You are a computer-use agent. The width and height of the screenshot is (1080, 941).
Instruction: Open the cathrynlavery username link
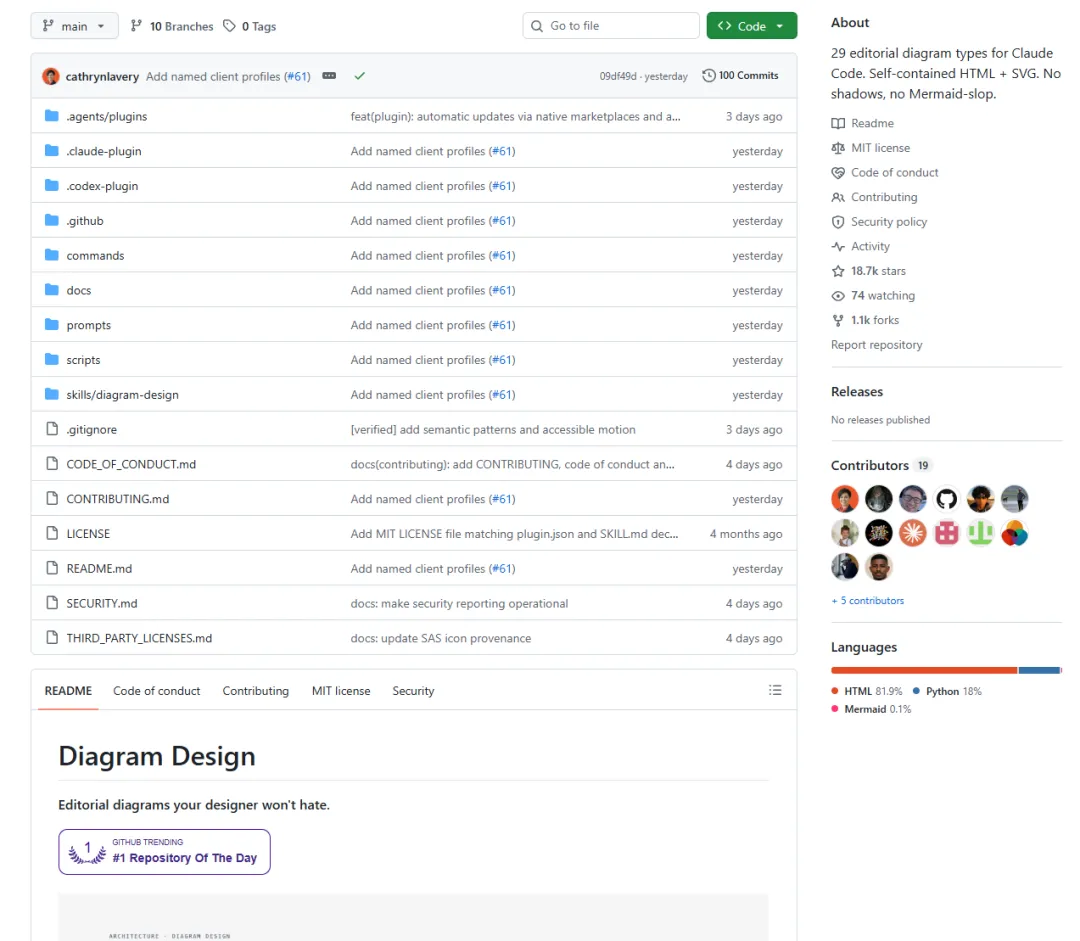pyautogui.click(x=102, y=76)
